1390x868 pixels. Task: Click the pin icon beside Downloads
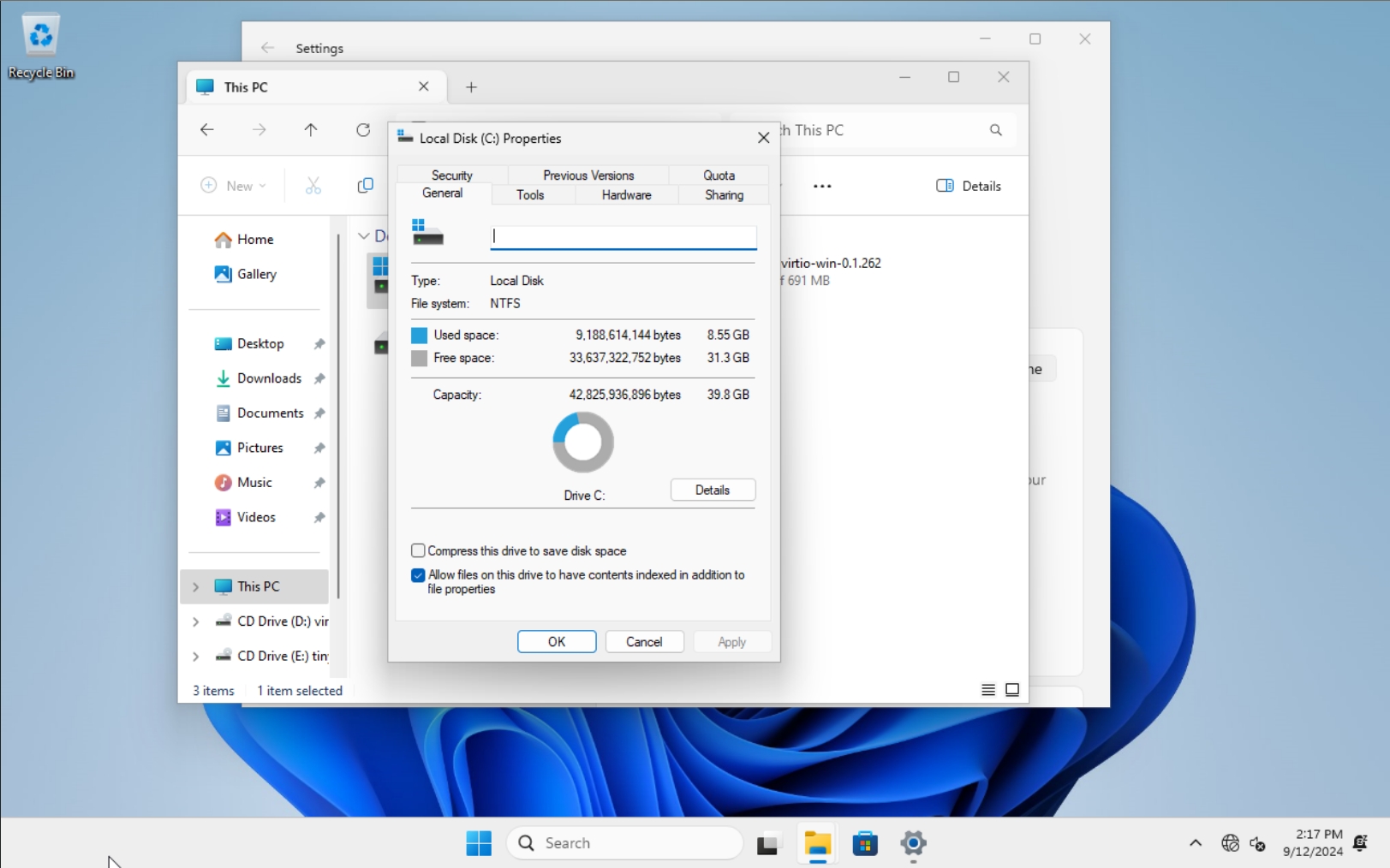(319, 378)
